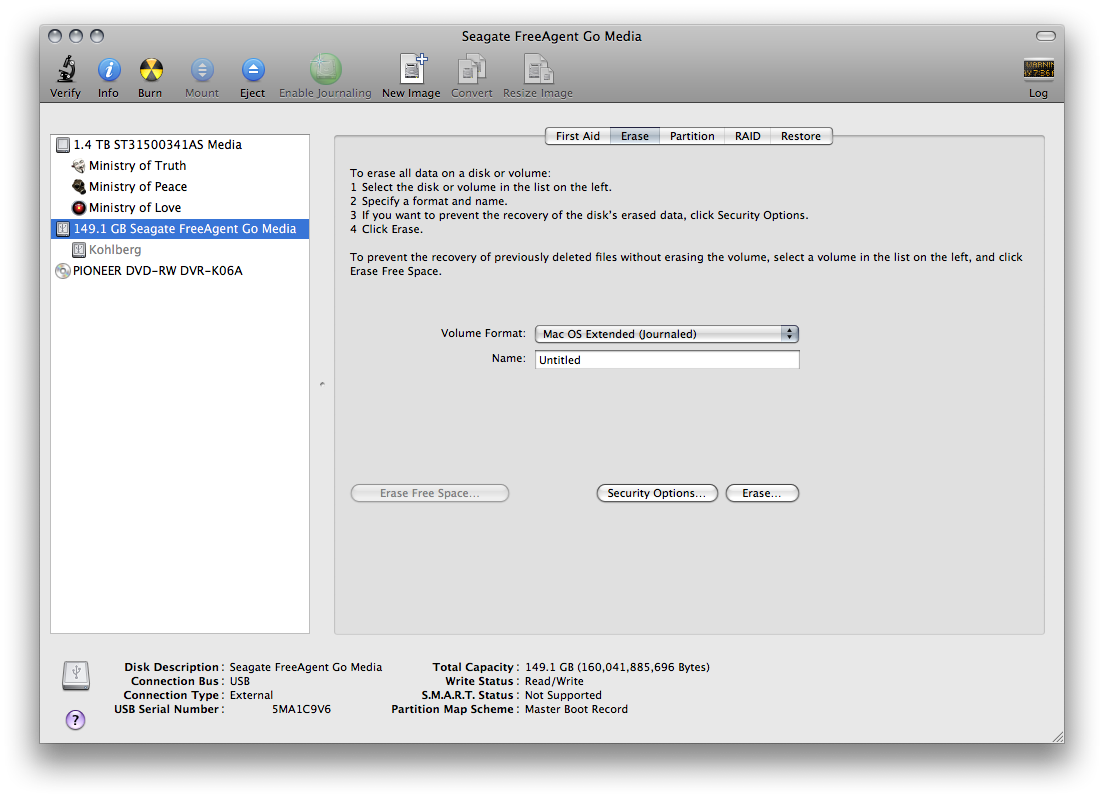Image resolution: width=1104 pixels, height=798 pixels.
Task: Select Ministry of Truth volume
Action: click(180, 166)
